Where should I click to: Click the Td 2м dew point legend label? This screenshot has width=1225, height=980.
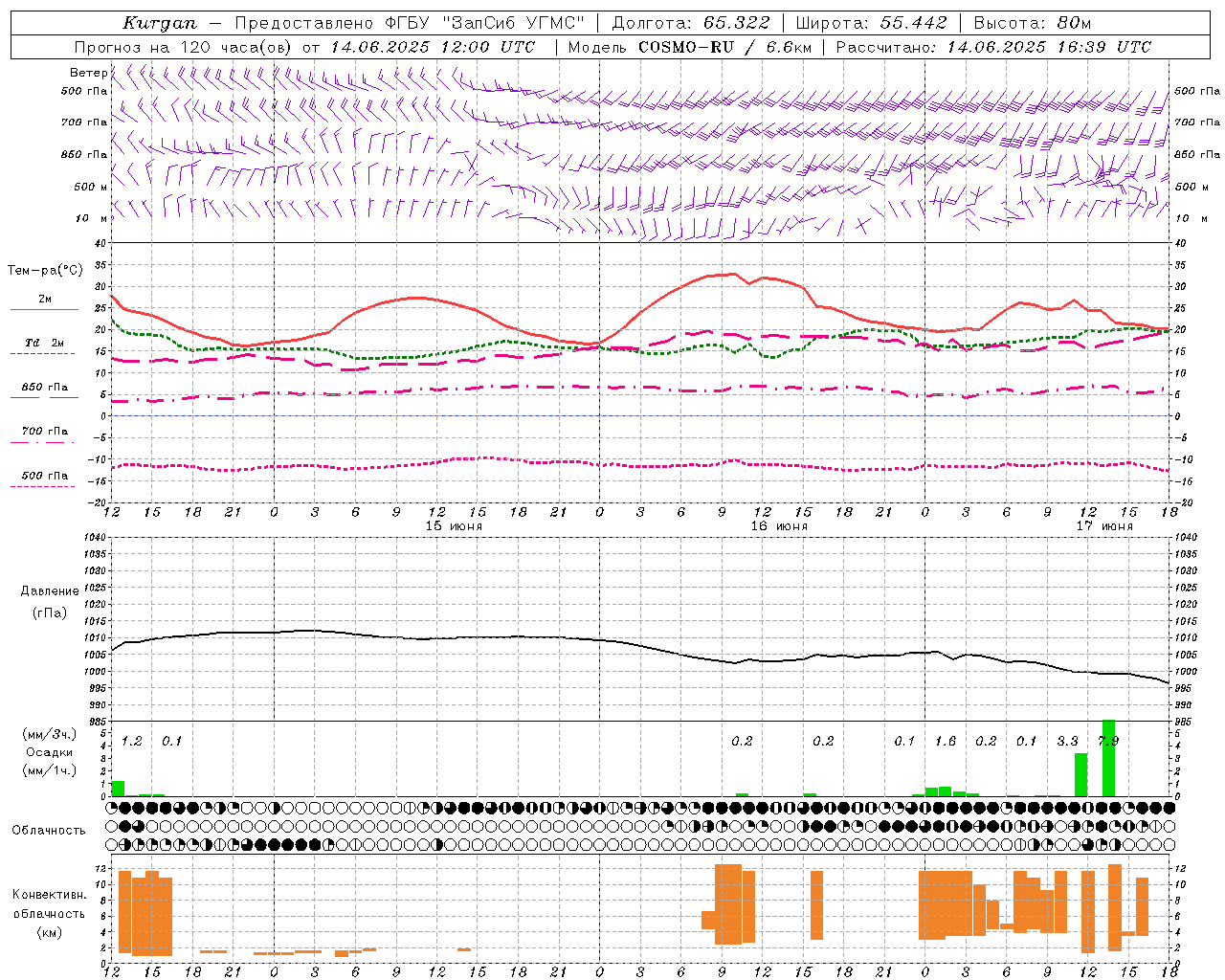(x=44, y=343)
